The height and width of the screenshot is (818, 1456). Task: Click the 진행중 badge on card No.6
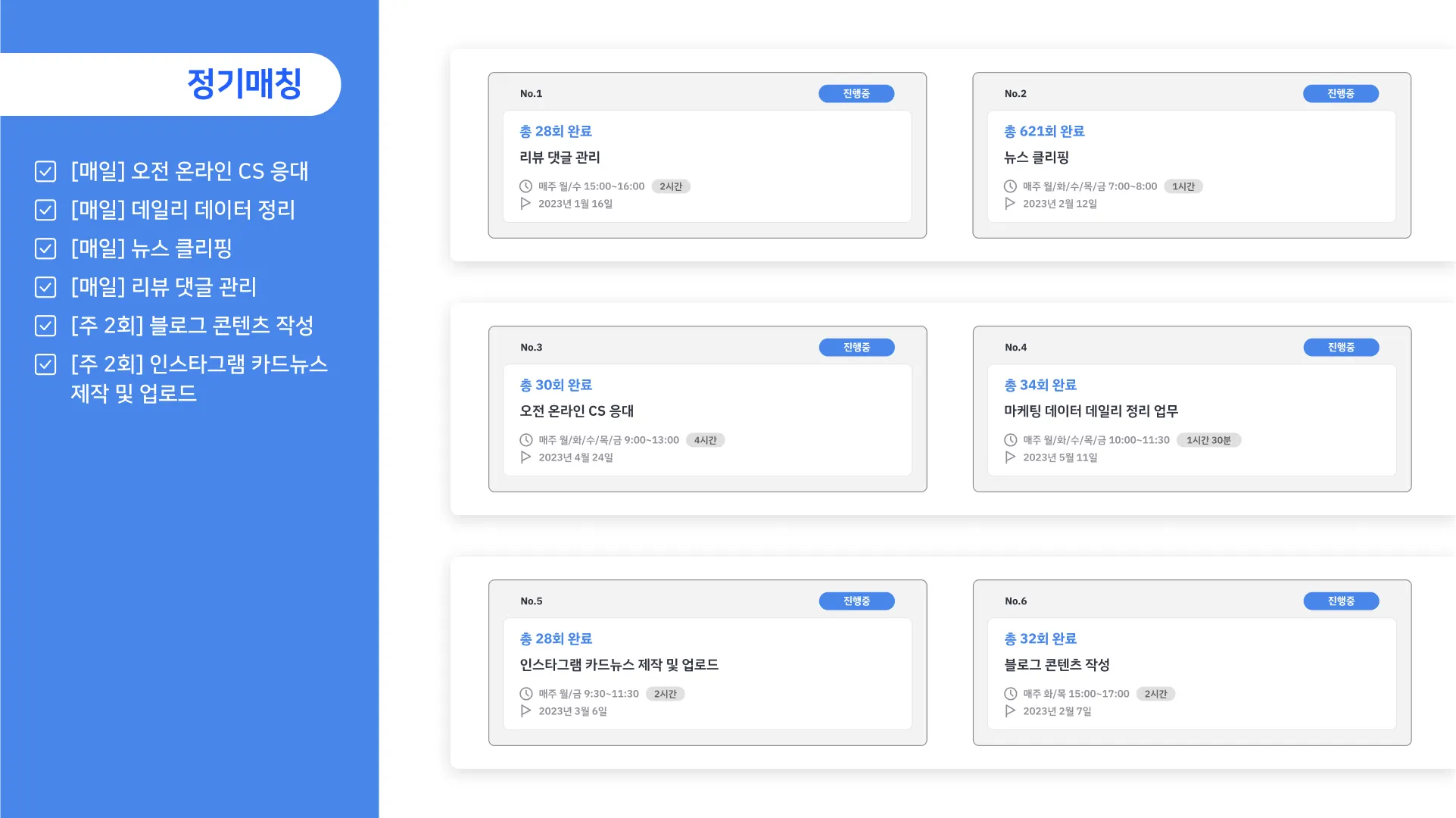[x=1340, y=601]
